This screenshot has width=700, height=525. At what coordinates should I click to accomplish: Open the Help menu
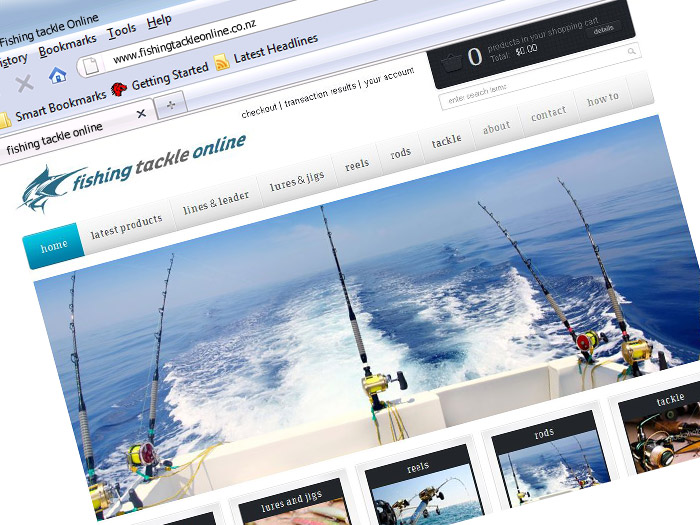[159, 20]
